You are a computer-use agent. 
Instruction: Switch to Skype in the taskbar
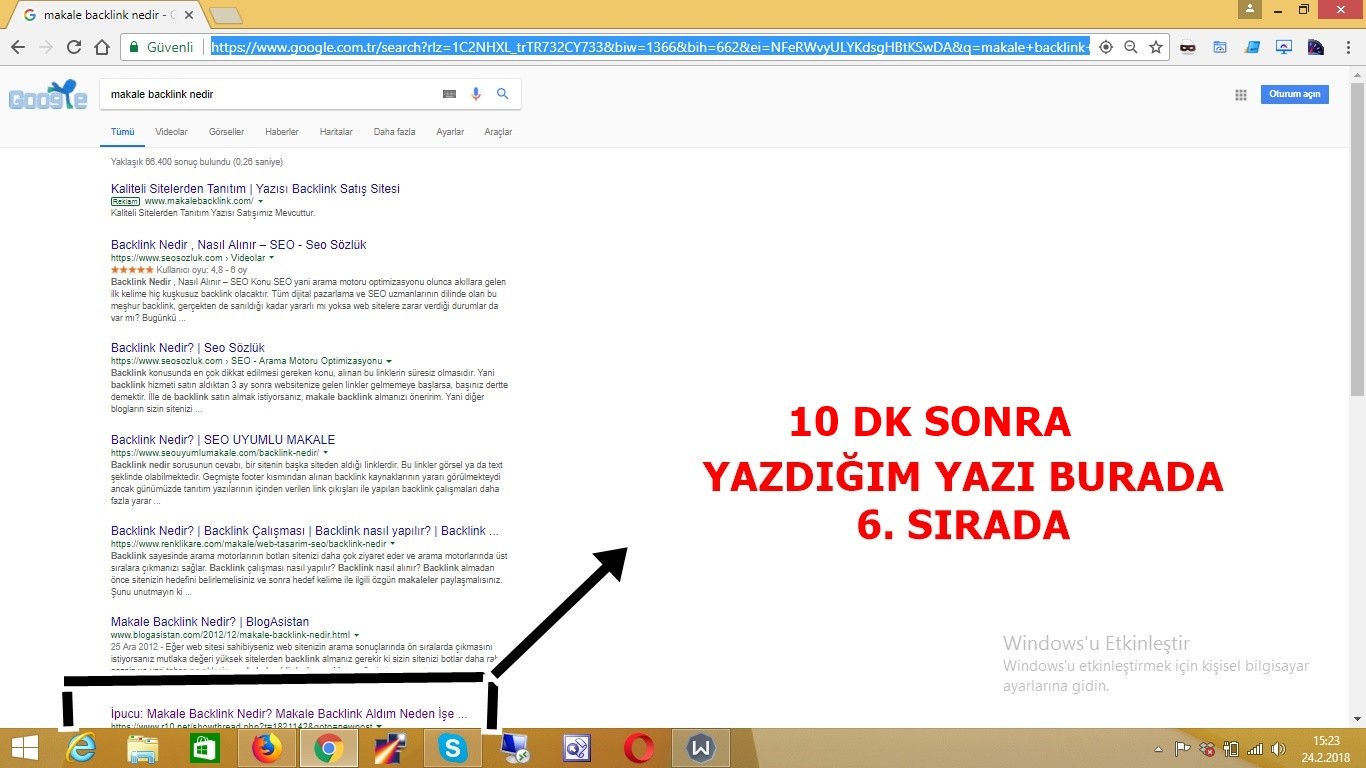click(453, 748)
